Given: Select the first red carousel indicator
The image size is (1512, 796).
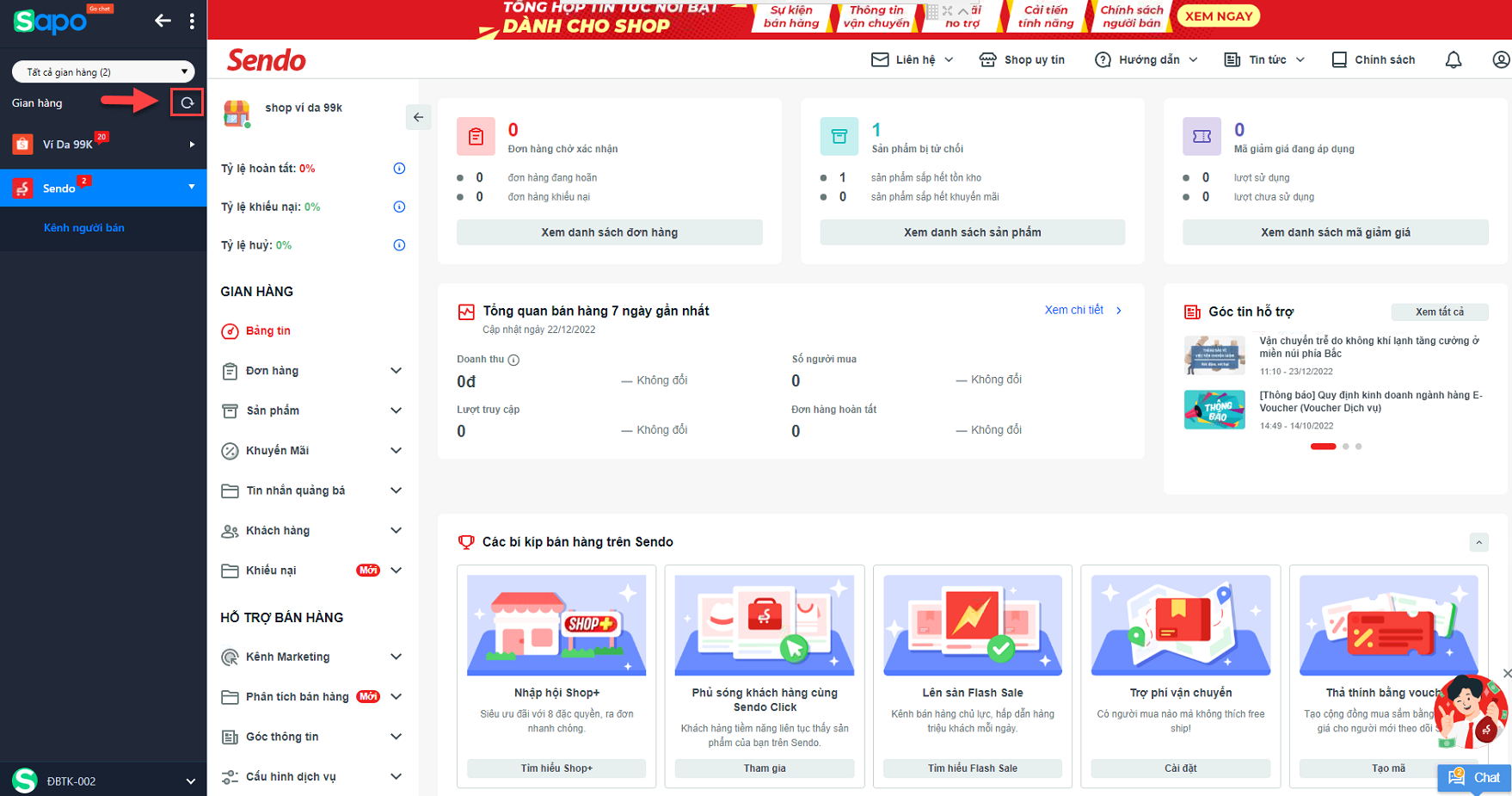Looking at the screenshot, I should [x=1323, y=447].
